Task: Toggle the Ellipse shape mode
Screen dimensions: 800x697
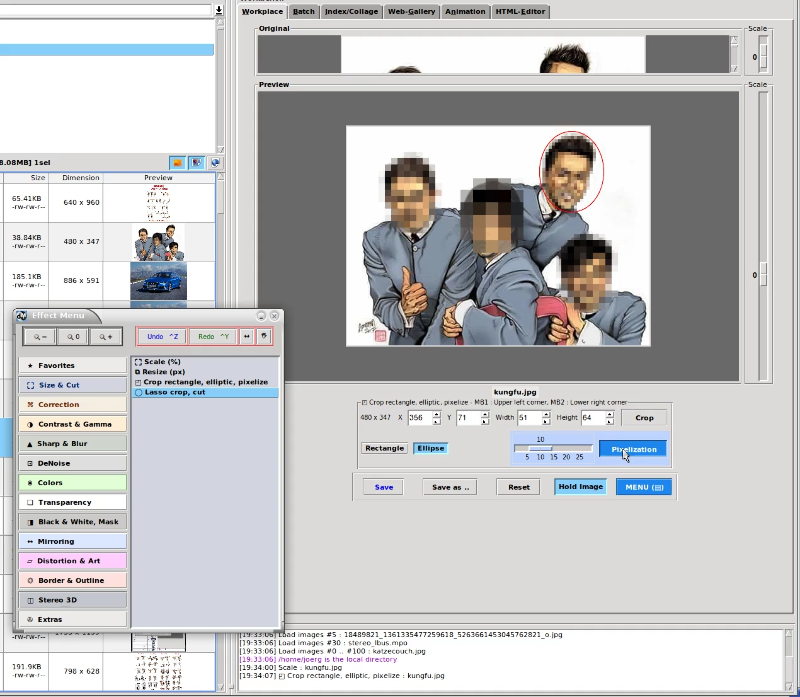Action: pos(431,448)
